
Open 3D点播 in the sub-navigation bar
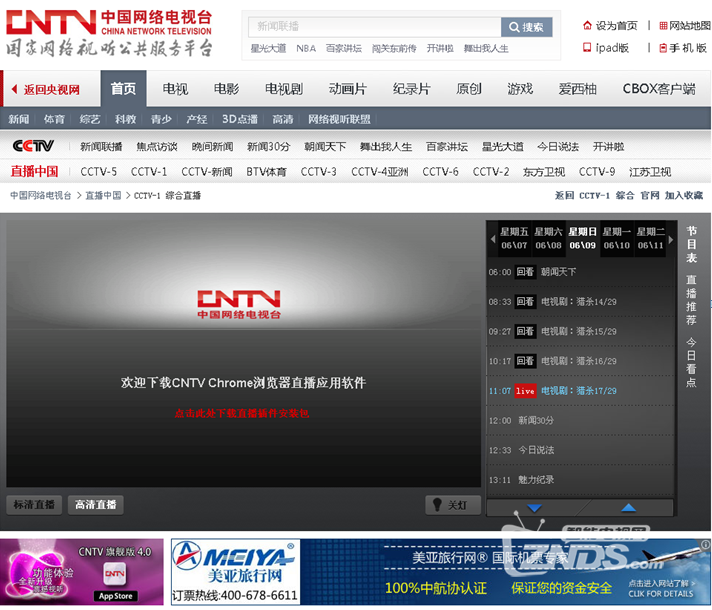(240, 119)
